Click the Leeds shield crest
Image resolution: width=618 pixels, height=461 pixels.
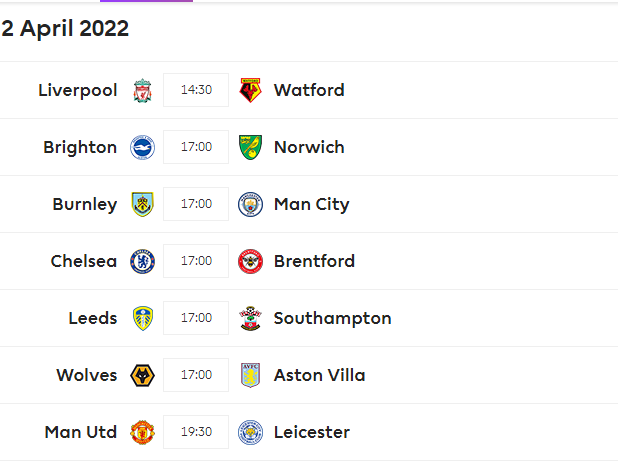(x=142, y=318)
